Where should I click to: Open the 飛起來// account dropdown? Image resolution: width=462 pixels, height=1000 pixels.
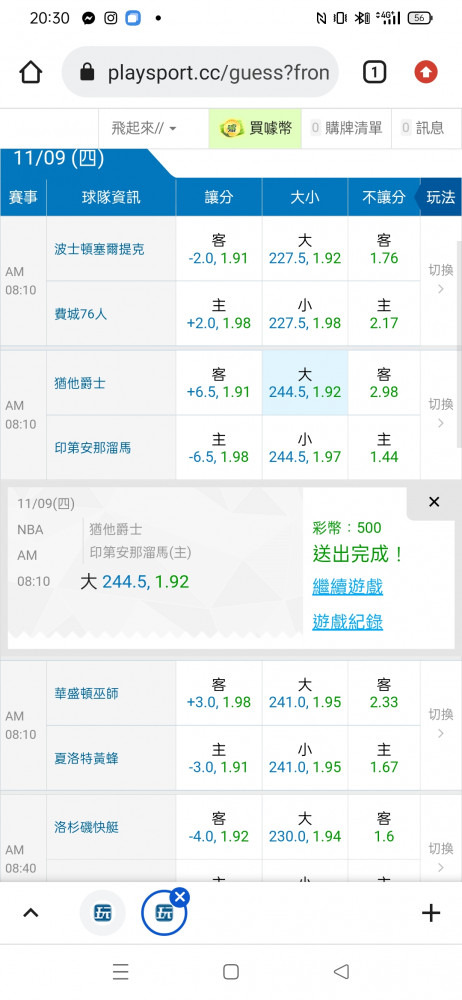tap(144, 128)
